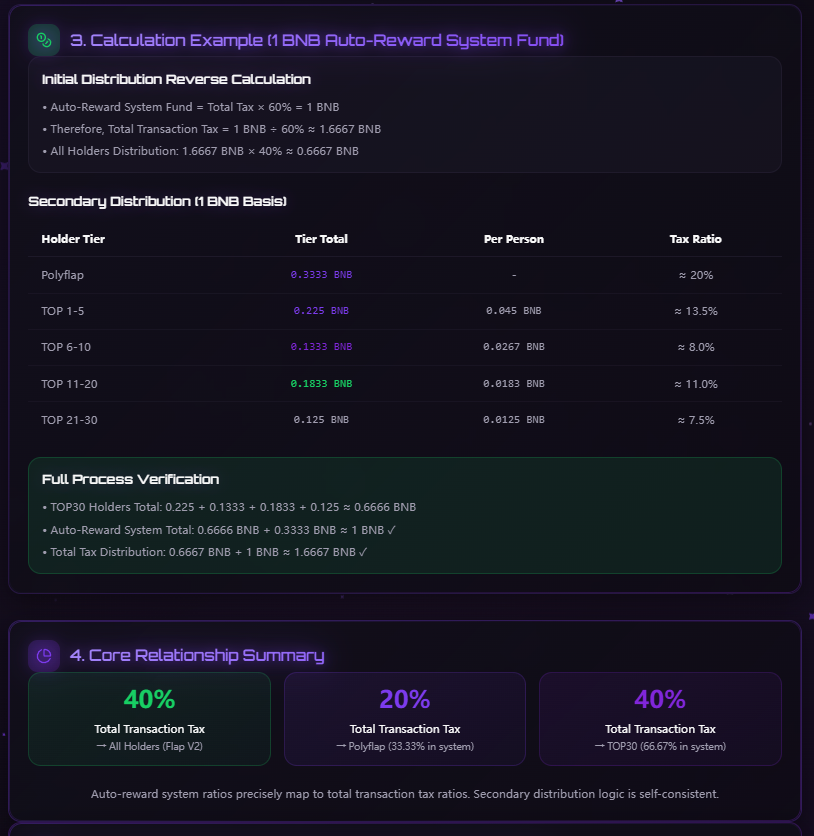Screen dimensions: 814x836
Task: Click the Initial Distribution Reverse Calculation heading
Action: 176,79
